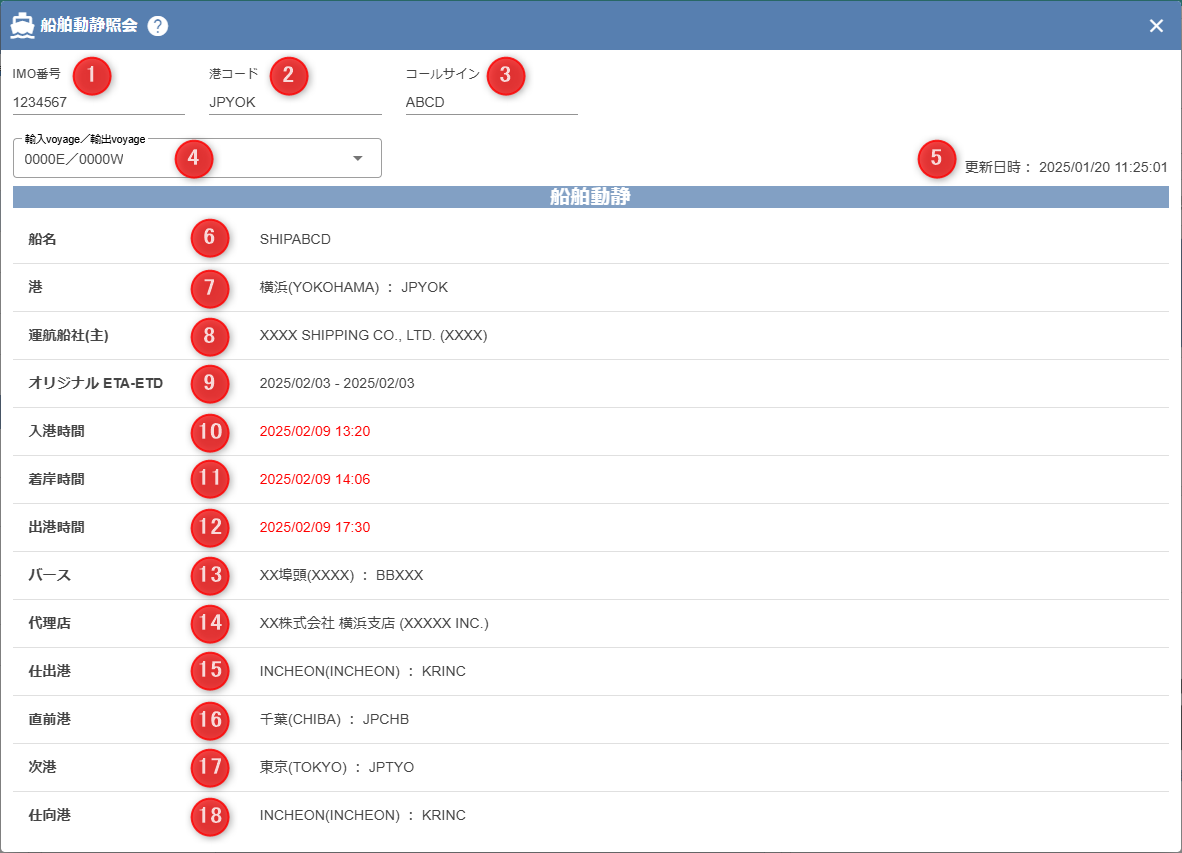
Task: Click red marker 18 beside 仕向港
Action: tap(209, 815)
